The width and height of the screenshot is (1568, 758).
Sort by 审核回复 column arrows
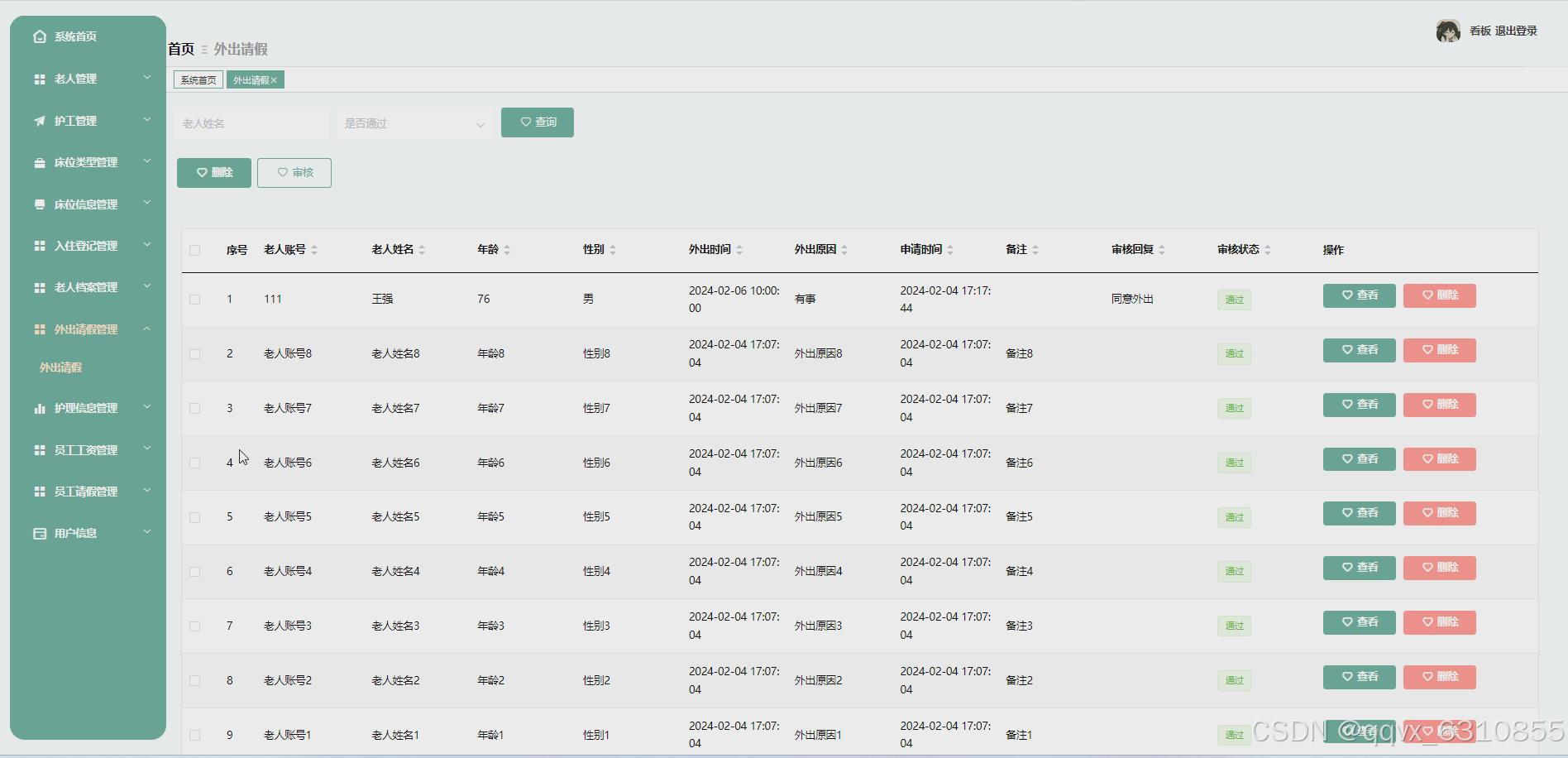(1162, 250)
